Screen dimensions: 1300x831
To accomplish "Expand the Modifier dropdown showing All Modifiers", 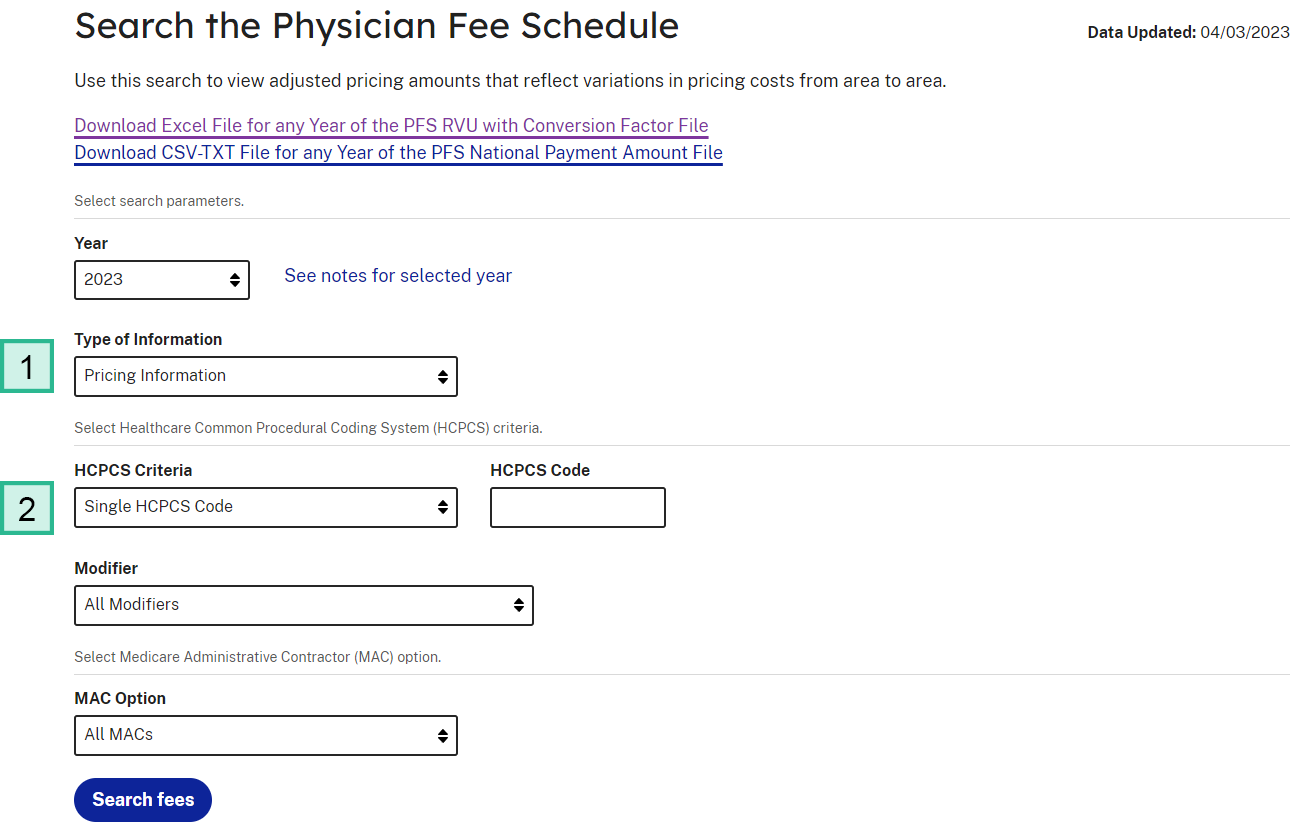I will point(303,605).
